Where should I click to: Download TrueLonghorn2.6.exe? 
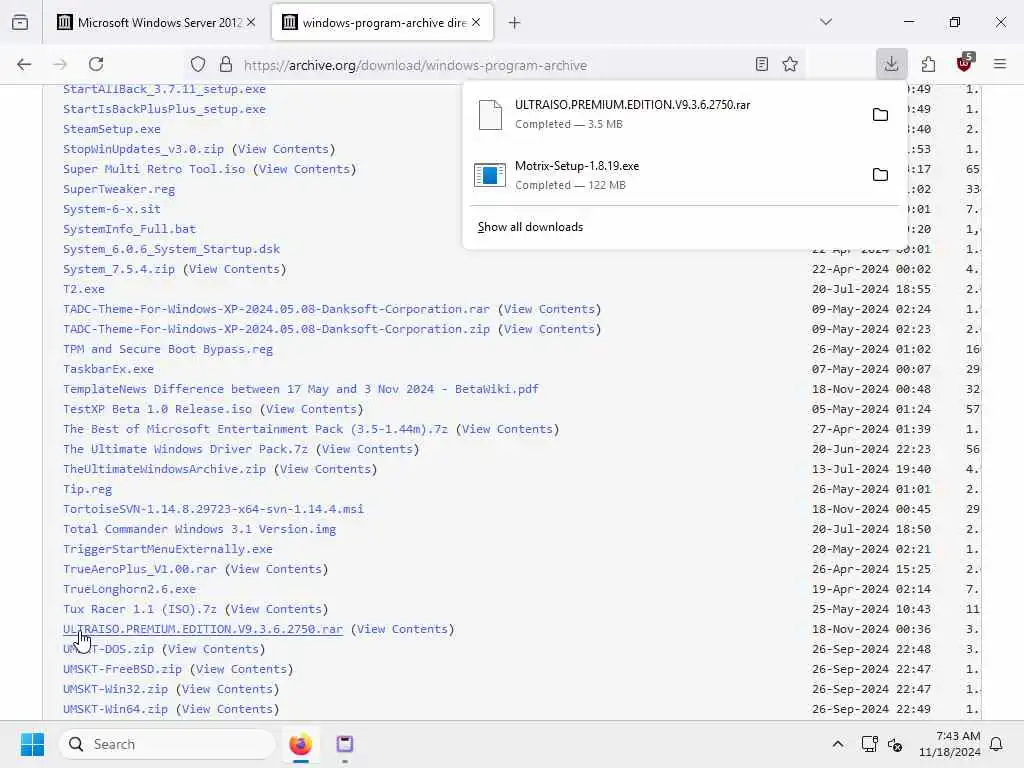[129, 589]
